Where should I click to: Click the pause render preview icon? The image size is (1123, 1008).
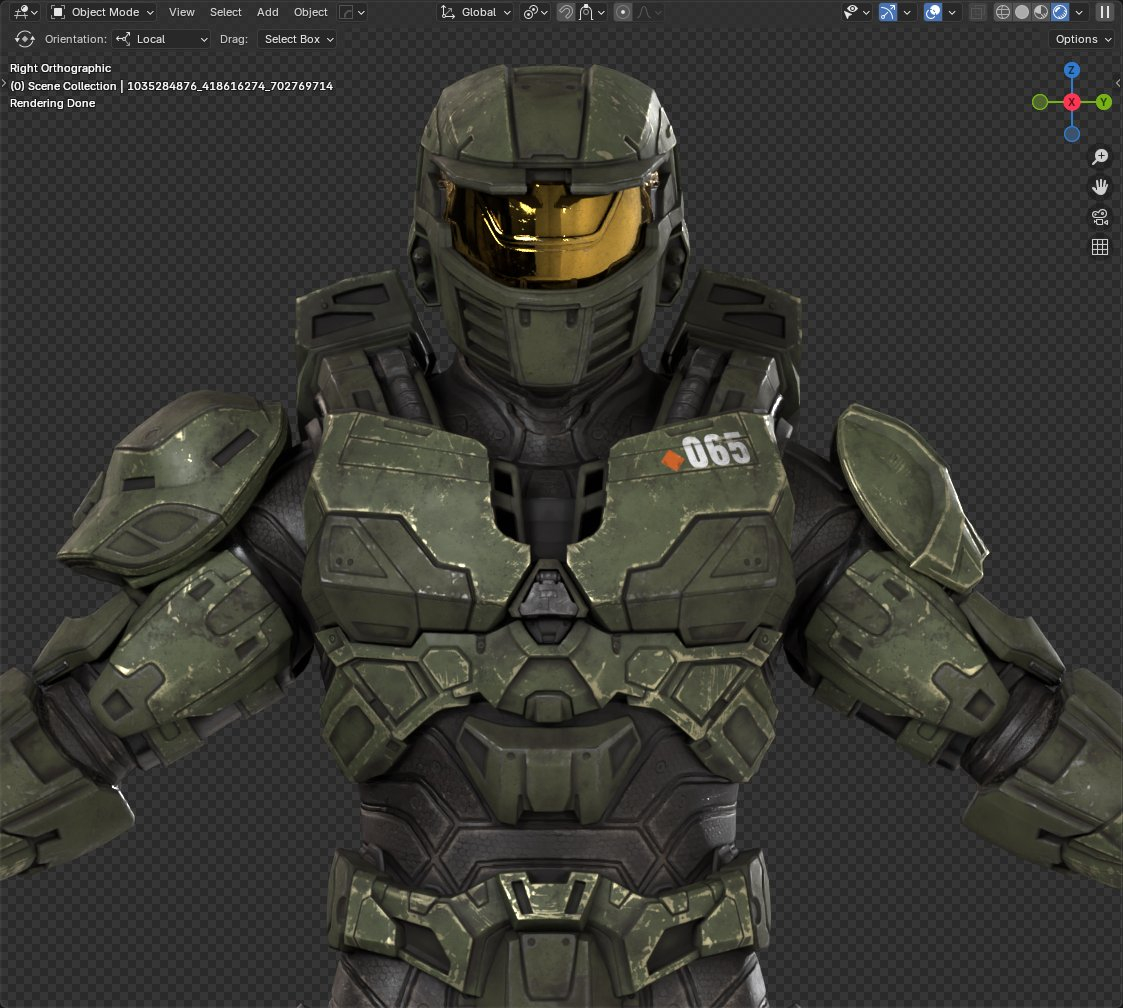1104,12
